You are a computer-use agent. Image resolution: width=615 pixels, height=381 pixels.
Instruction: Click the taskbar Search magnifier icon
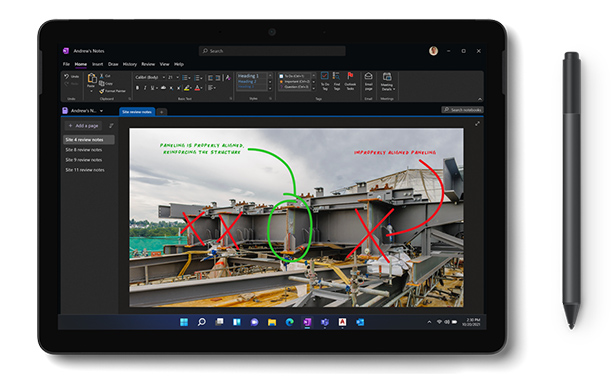tap(202, 323)
